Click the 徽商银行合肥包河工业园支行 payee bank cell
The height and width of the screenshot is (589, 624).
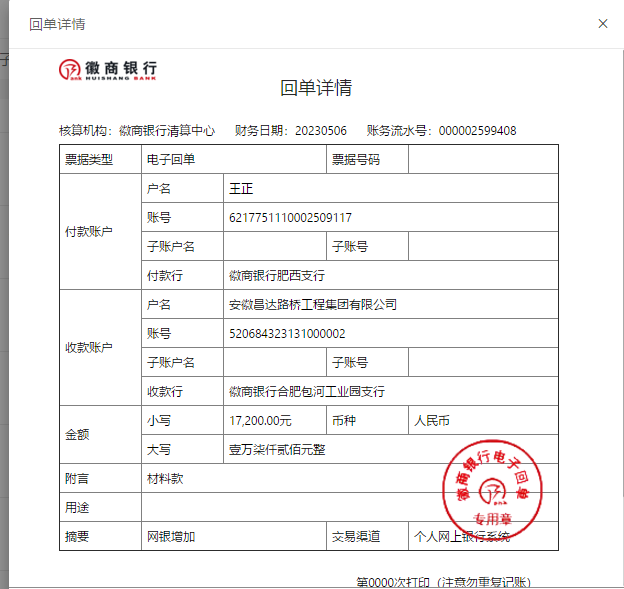tap(306, 391)
